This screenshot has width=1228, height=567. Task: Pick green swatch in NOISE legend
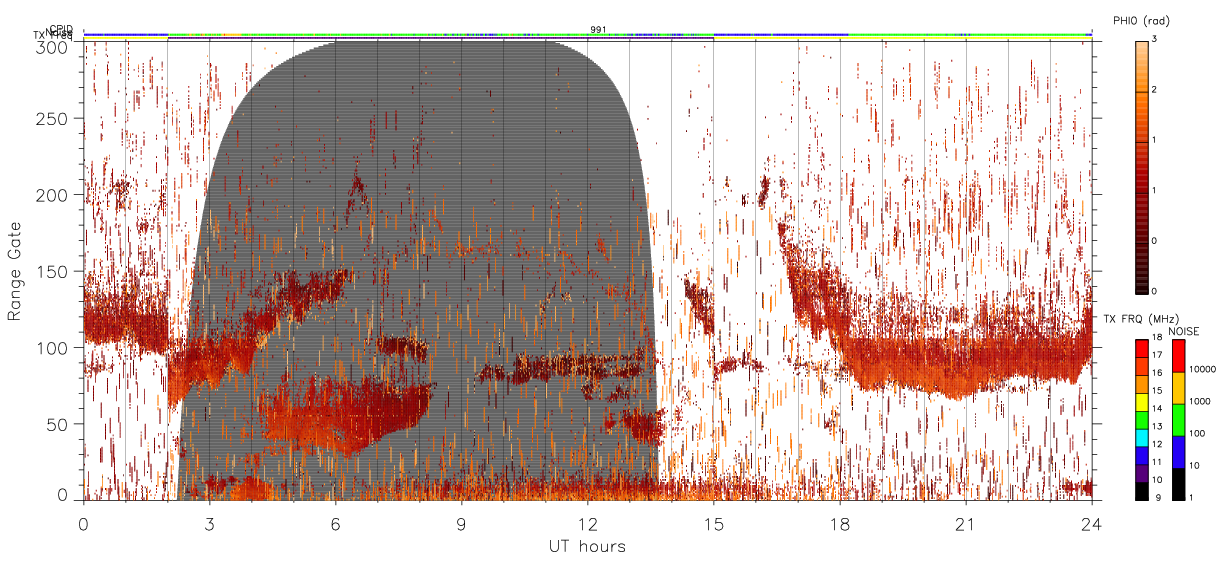click(x=1178, y=420)
